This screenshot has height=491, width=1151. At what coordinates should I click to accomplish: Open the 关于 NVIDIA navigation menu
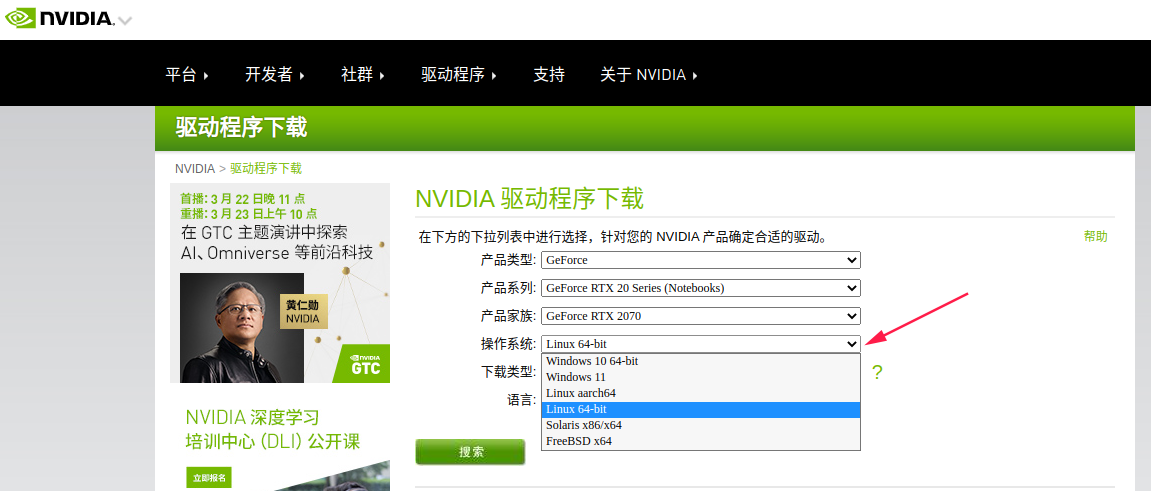(649, 74)
